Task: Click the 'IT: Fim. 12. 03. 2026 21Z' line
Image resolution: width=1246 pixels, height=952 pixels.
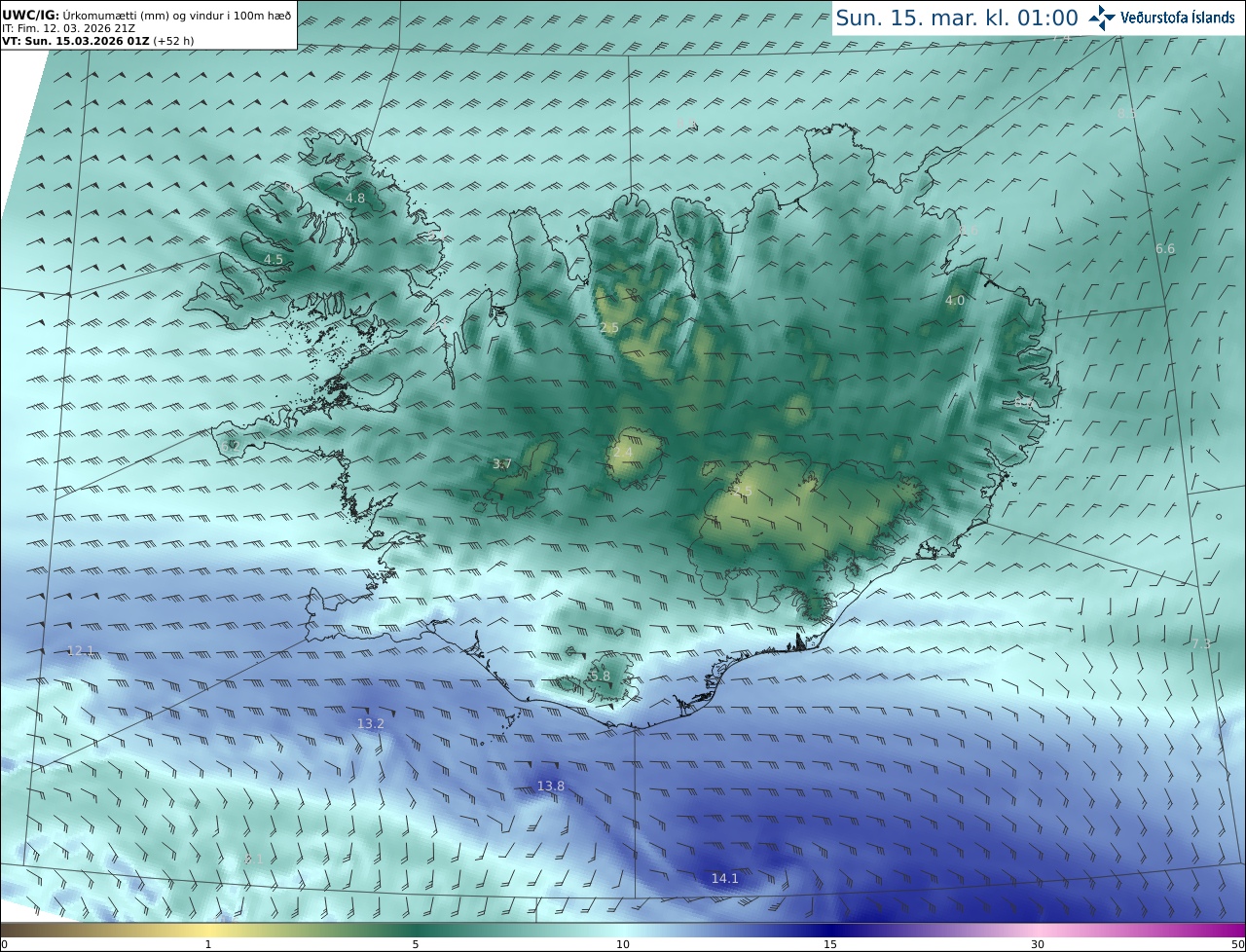Action: pyautogui.click(x=68, y=28)
